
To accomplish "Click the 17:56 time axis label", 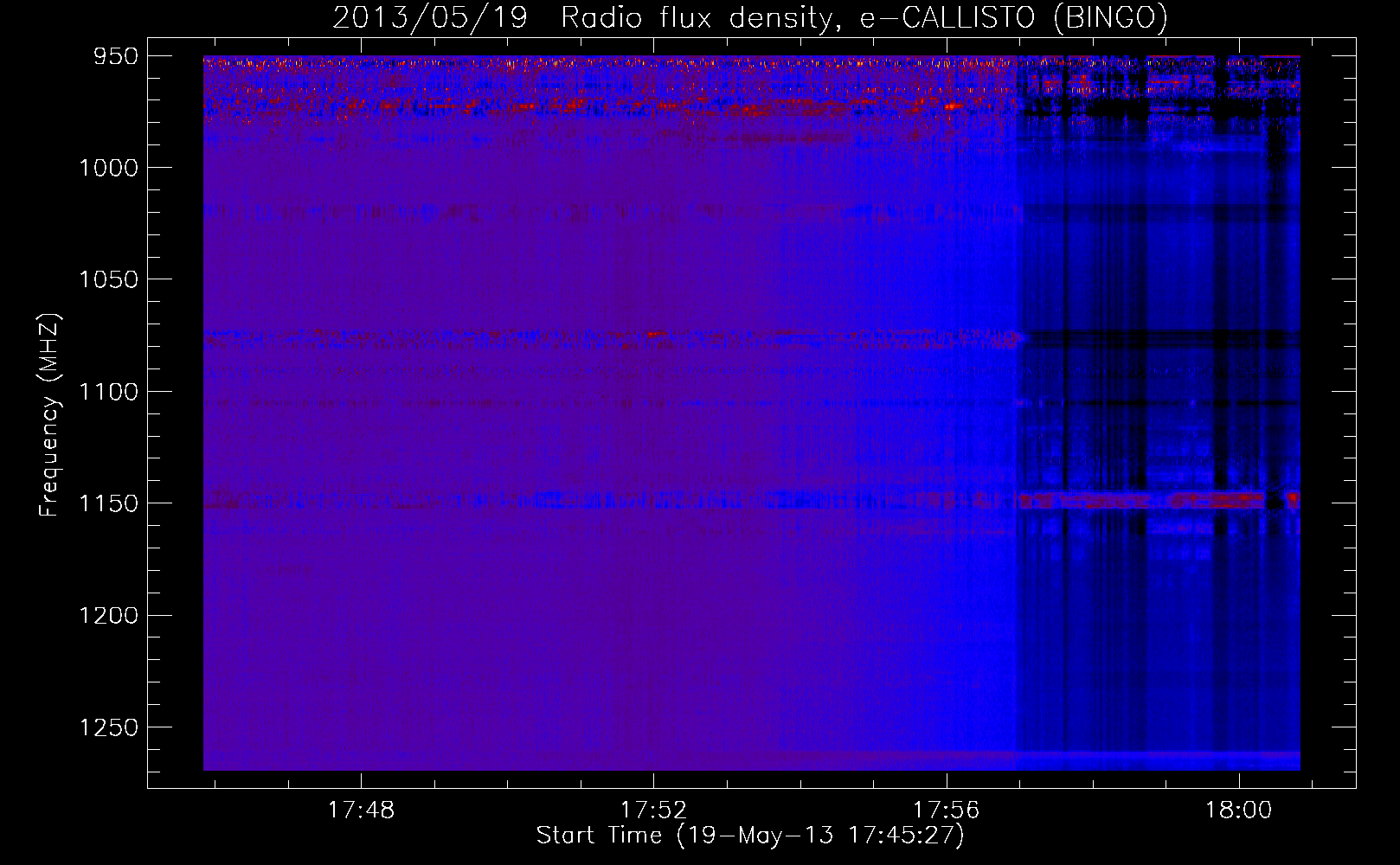I will [x=946, y=810].
